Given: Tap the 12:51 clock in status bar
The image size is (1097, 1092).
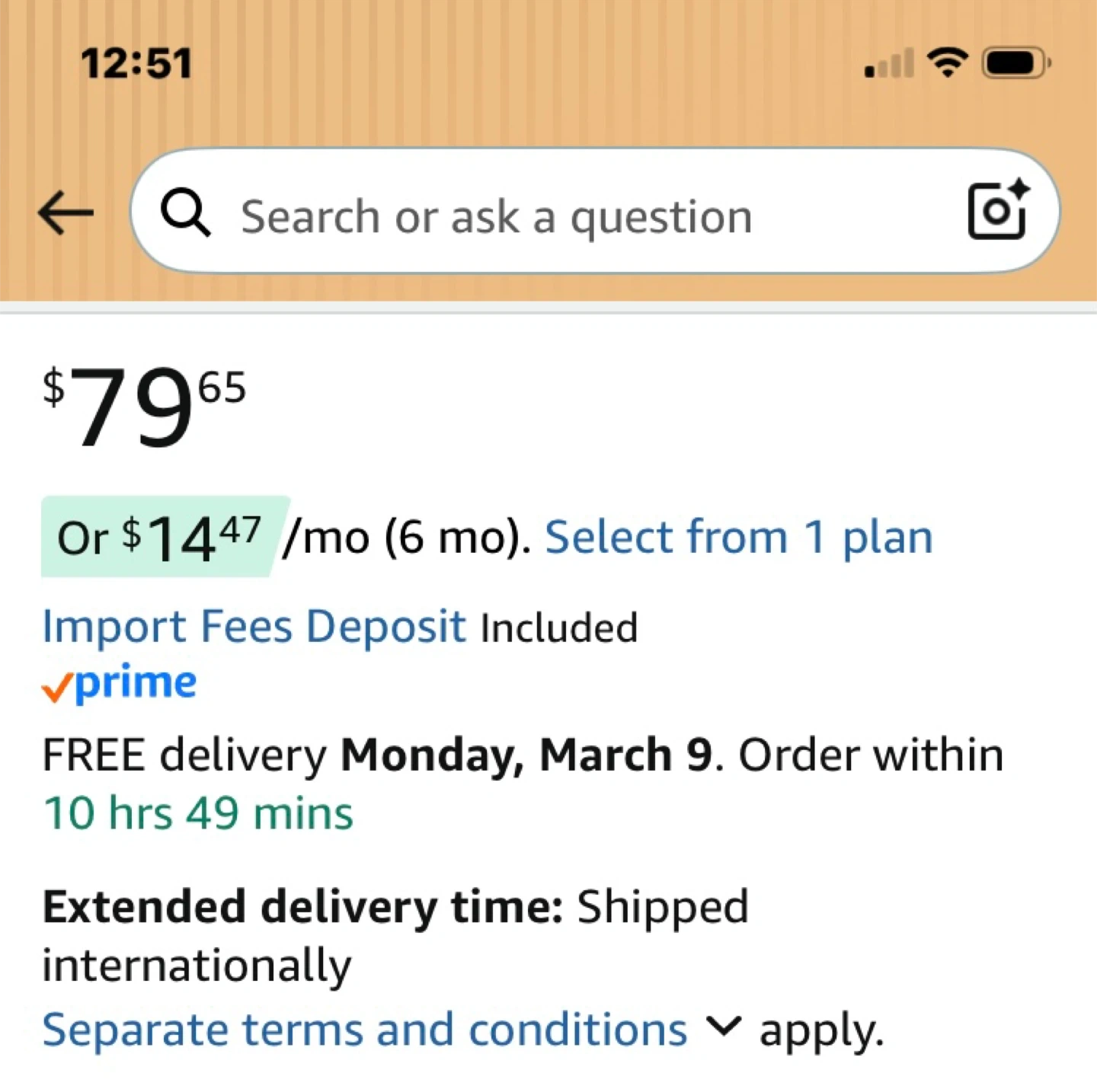Looking at the screenshot, I should click(136, 63).
